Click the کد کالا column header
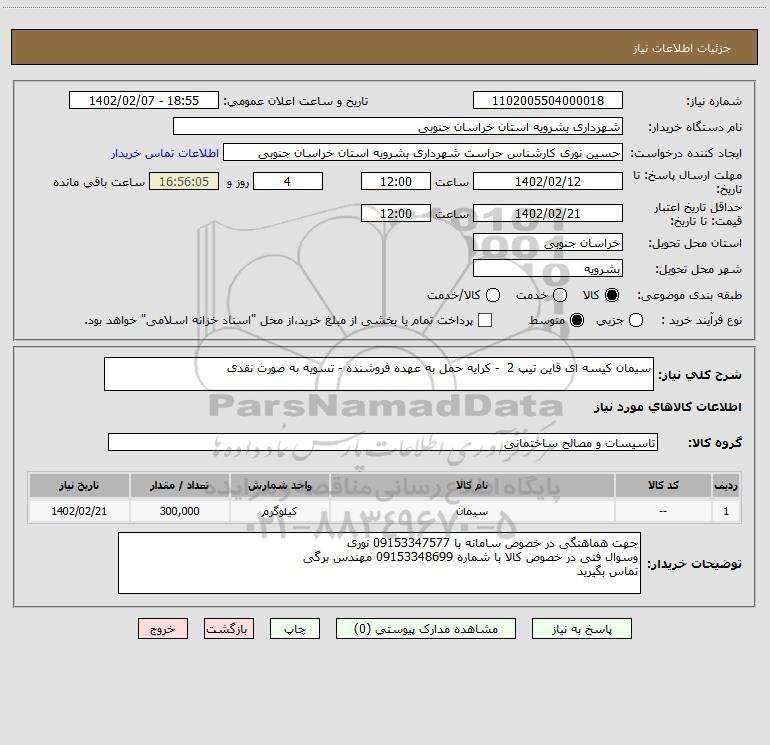This screenshot has height=745, width=770. click(x=663, y=486)
